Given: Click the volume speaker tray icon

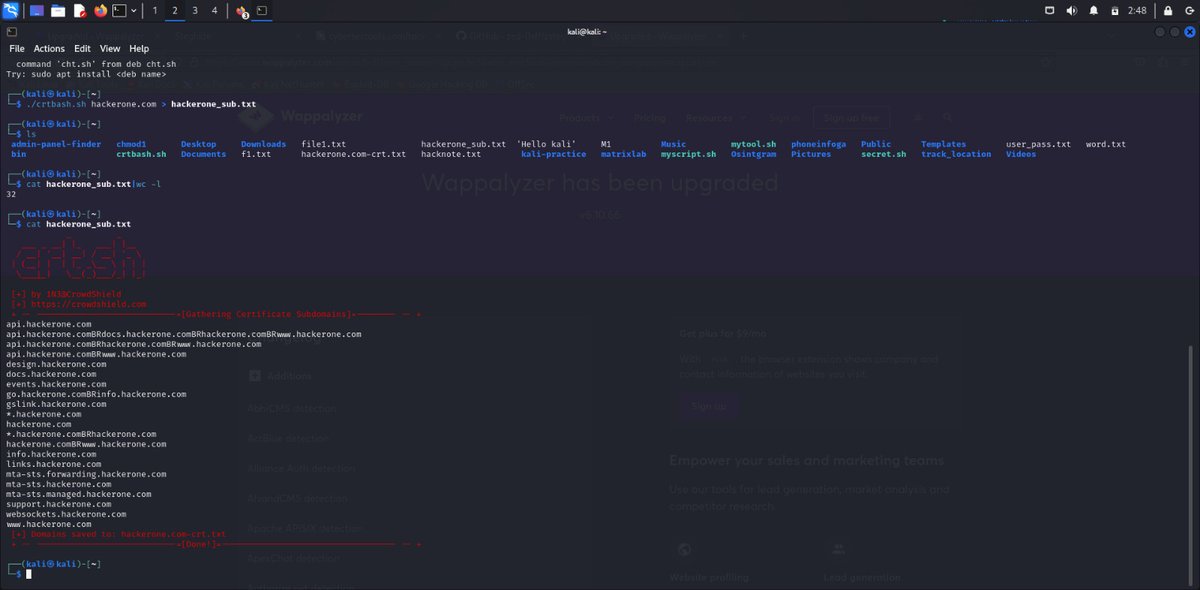Looking at the screenshot, I should coord(1072,11).
